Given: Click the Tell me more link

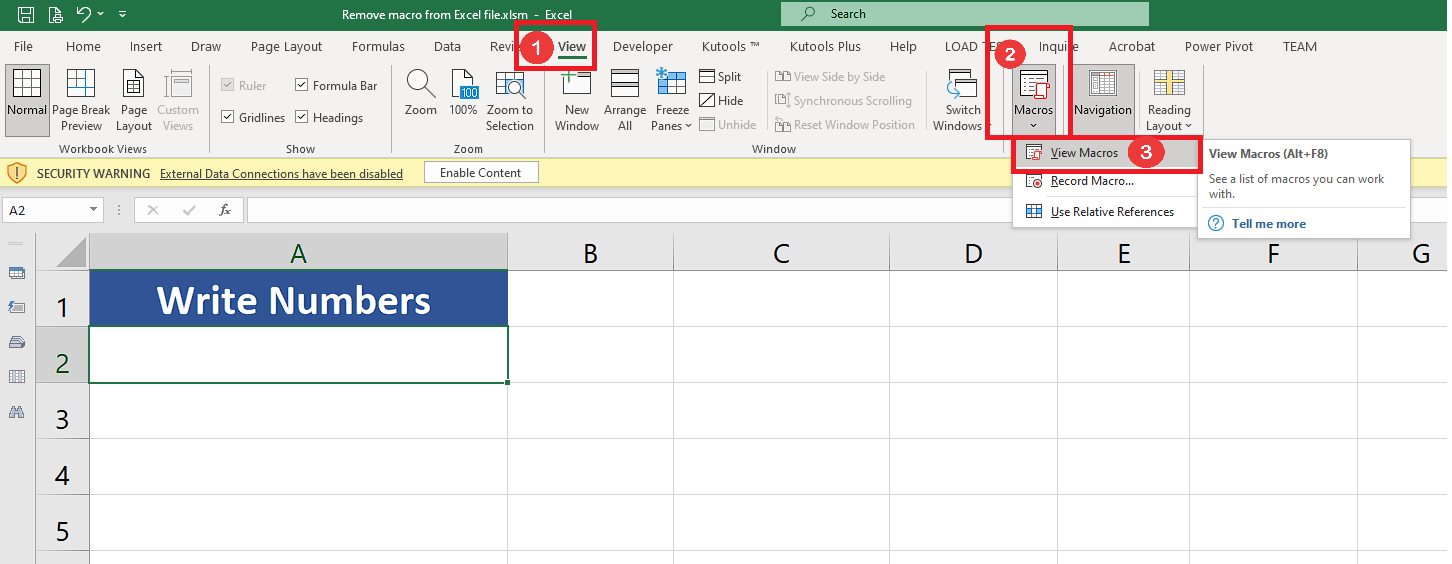Looking at the screenshot, I should tap(1268, 224).
